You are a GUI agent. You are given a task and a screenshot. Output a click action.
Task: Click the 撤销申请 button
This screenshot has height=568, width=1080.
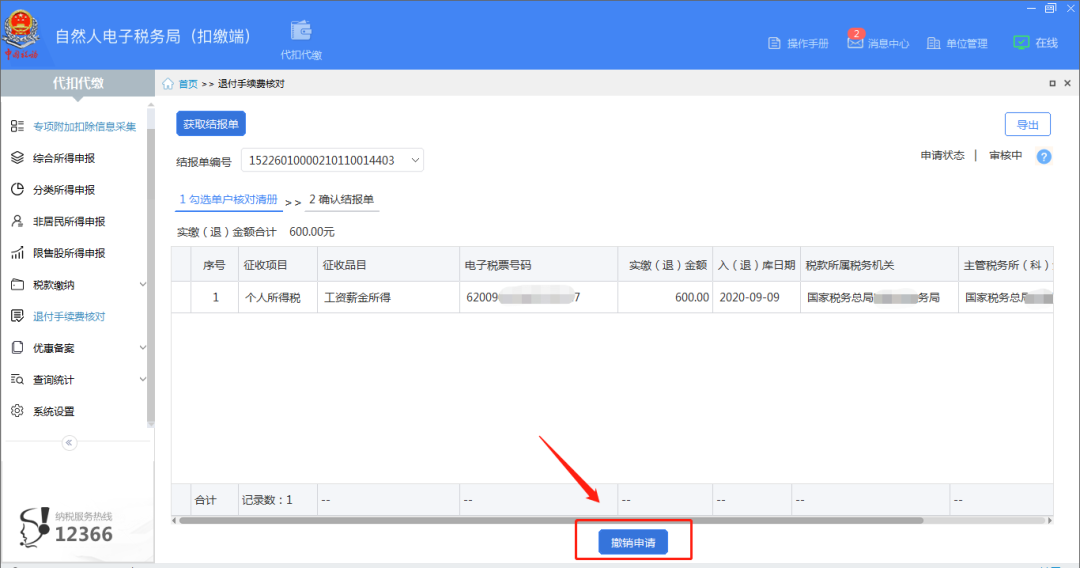(x=633, y=543)
